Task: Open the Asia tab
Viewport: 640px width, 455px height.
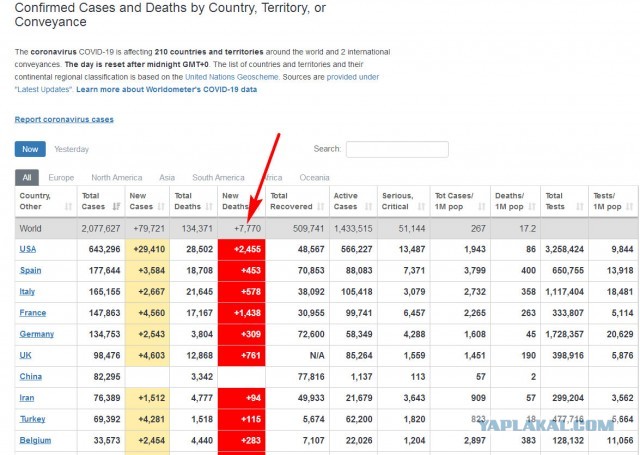Action: (167, 178)
